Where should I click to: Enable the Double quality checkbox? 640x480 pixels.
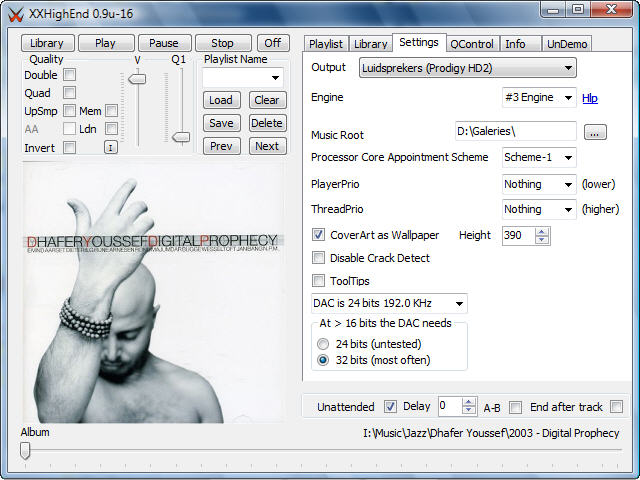pyautogui.click(x=70, y=75)
